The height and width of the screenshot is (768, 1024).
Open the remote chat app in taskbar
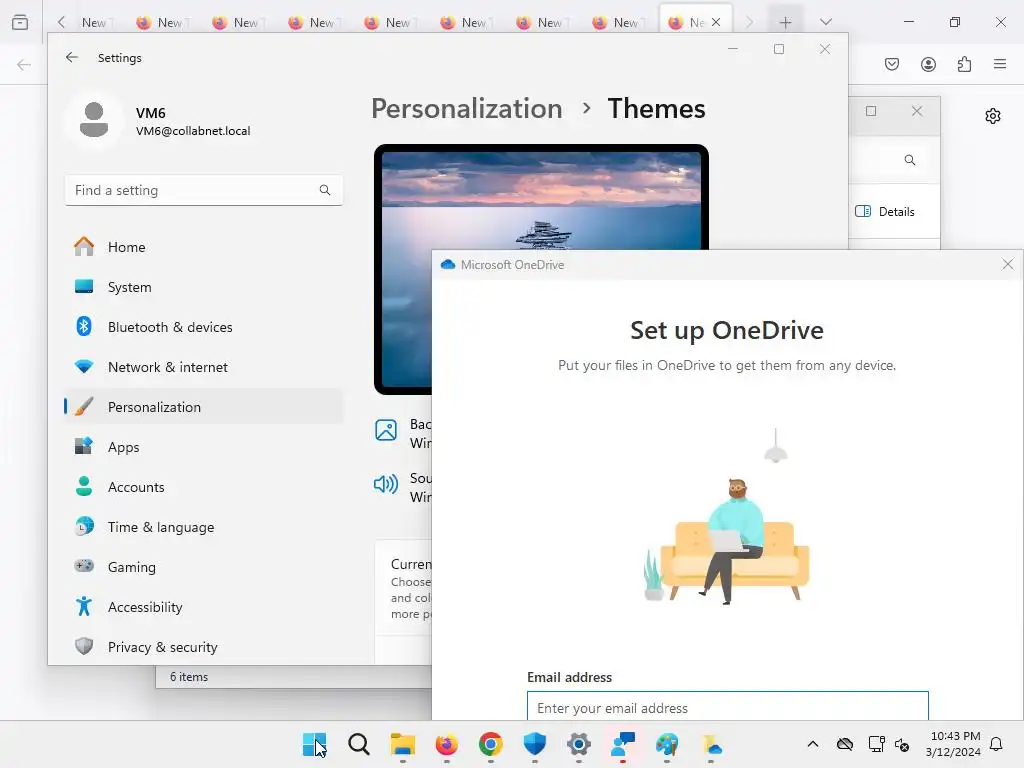(623, 744)
